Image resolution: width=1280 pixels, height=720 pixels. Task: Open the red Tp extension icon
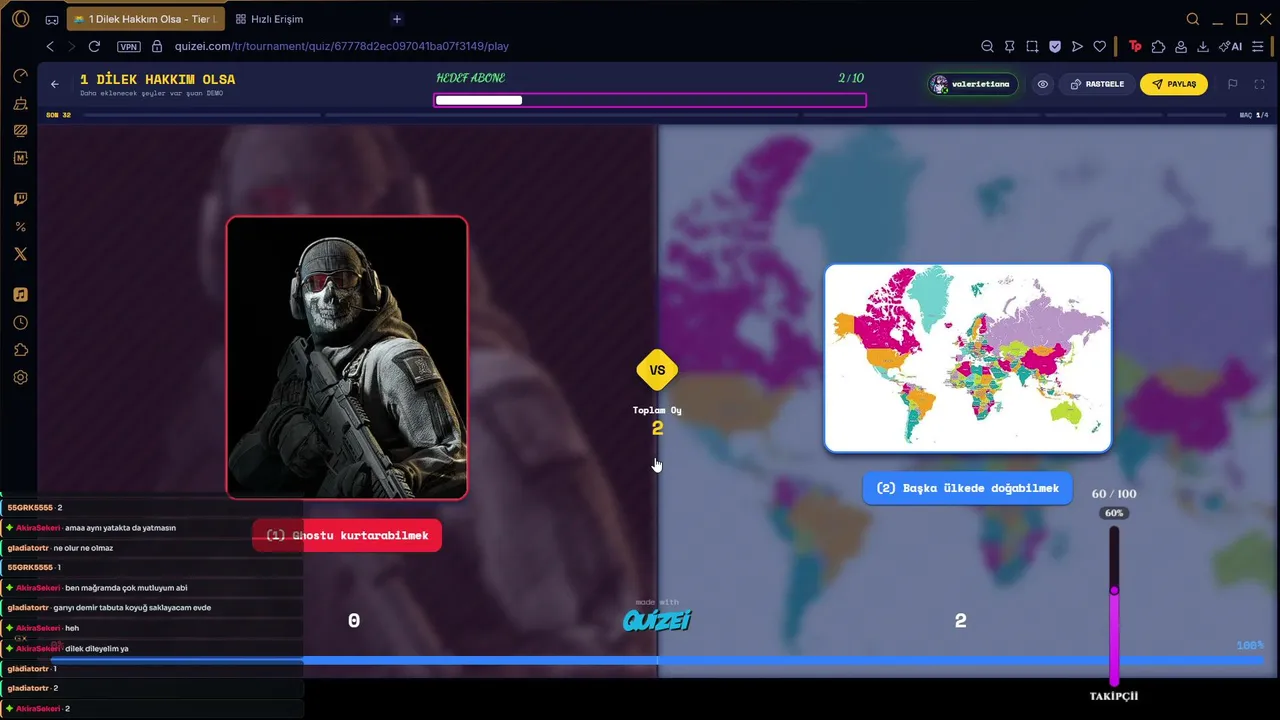[1135, 46]
